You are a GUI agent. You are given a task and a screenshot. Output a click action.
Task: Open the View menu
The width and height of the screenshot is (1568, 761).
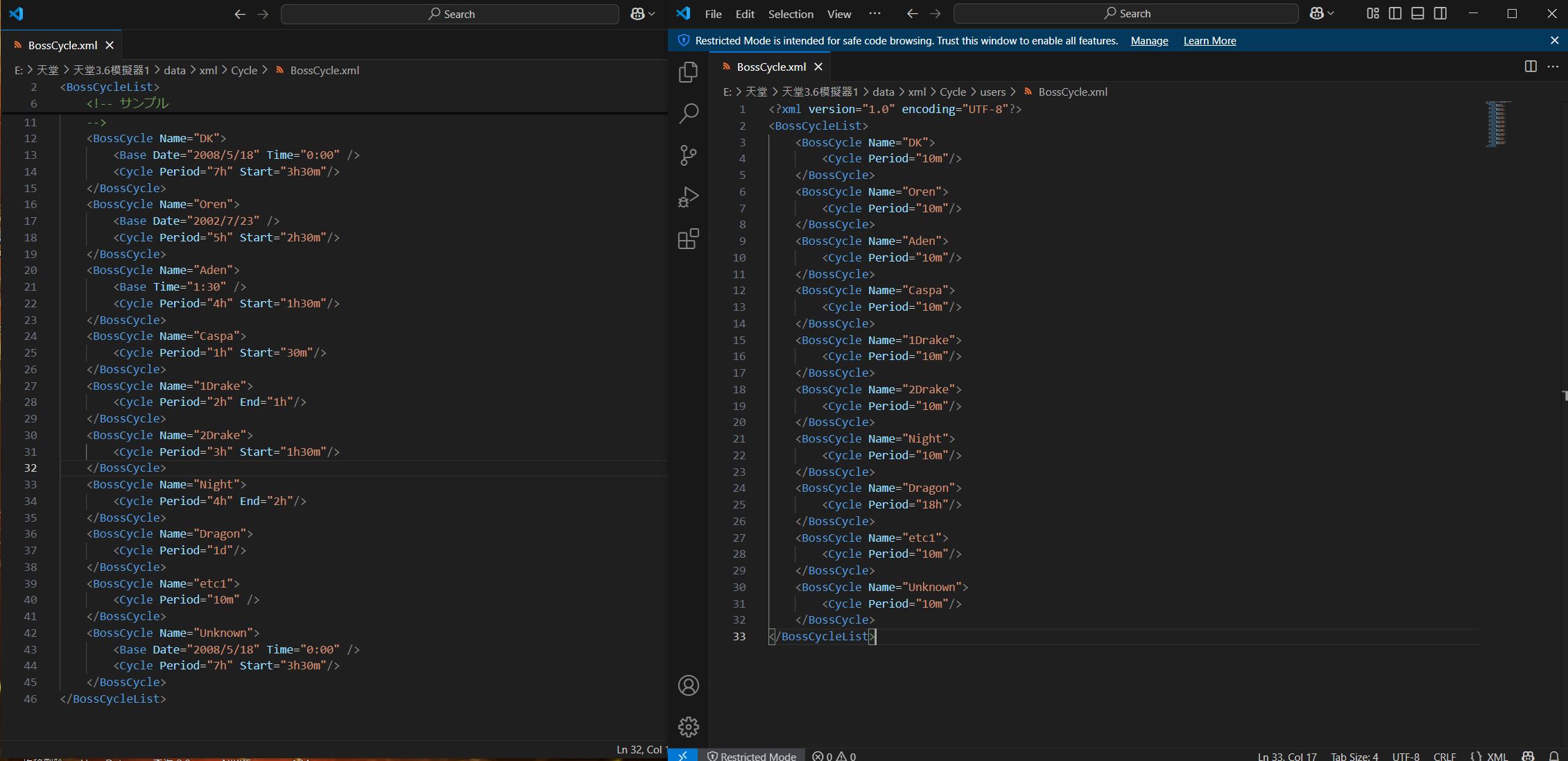coord(839,14)
